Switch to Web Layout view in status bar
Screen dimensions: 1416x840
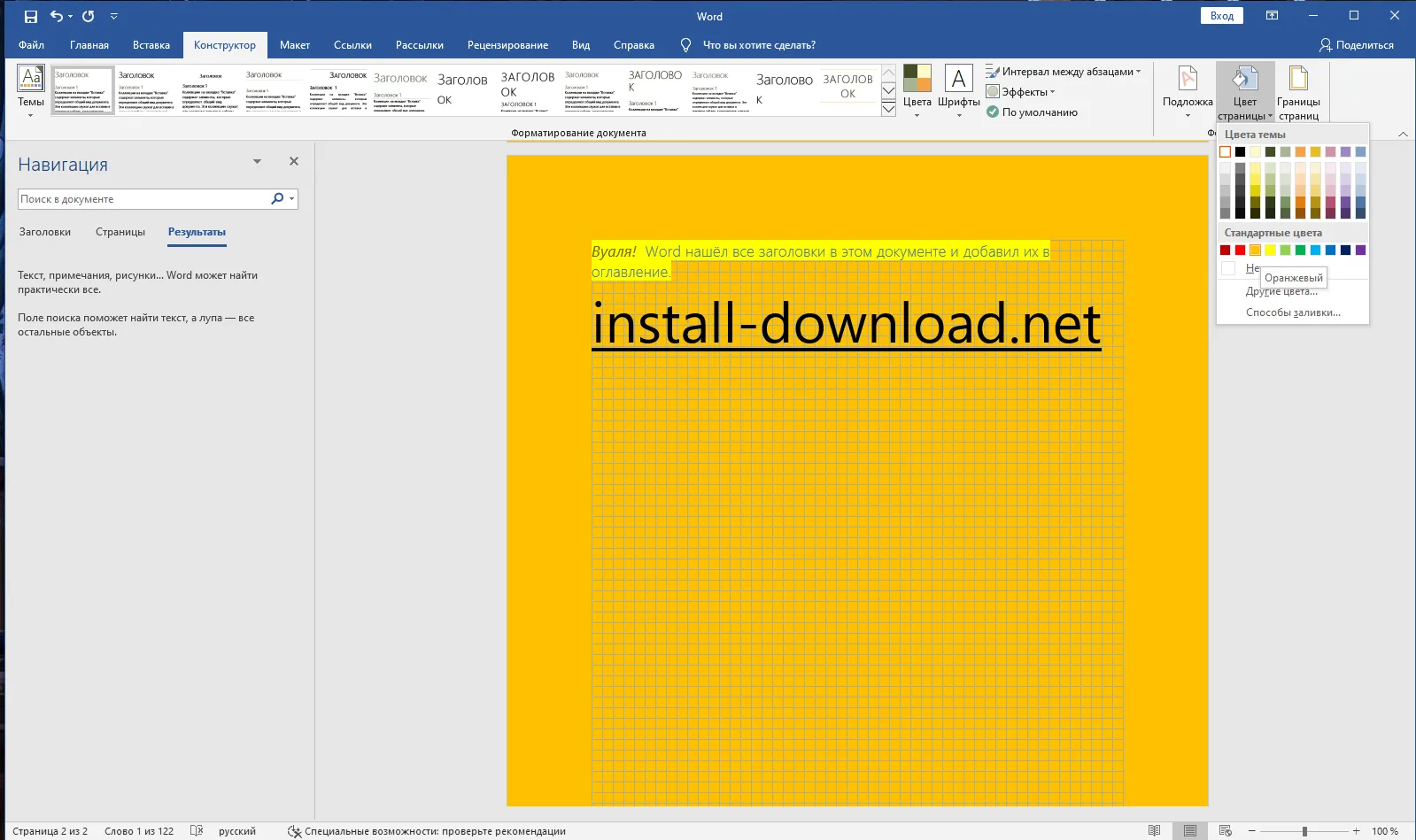pos(1226,831)
